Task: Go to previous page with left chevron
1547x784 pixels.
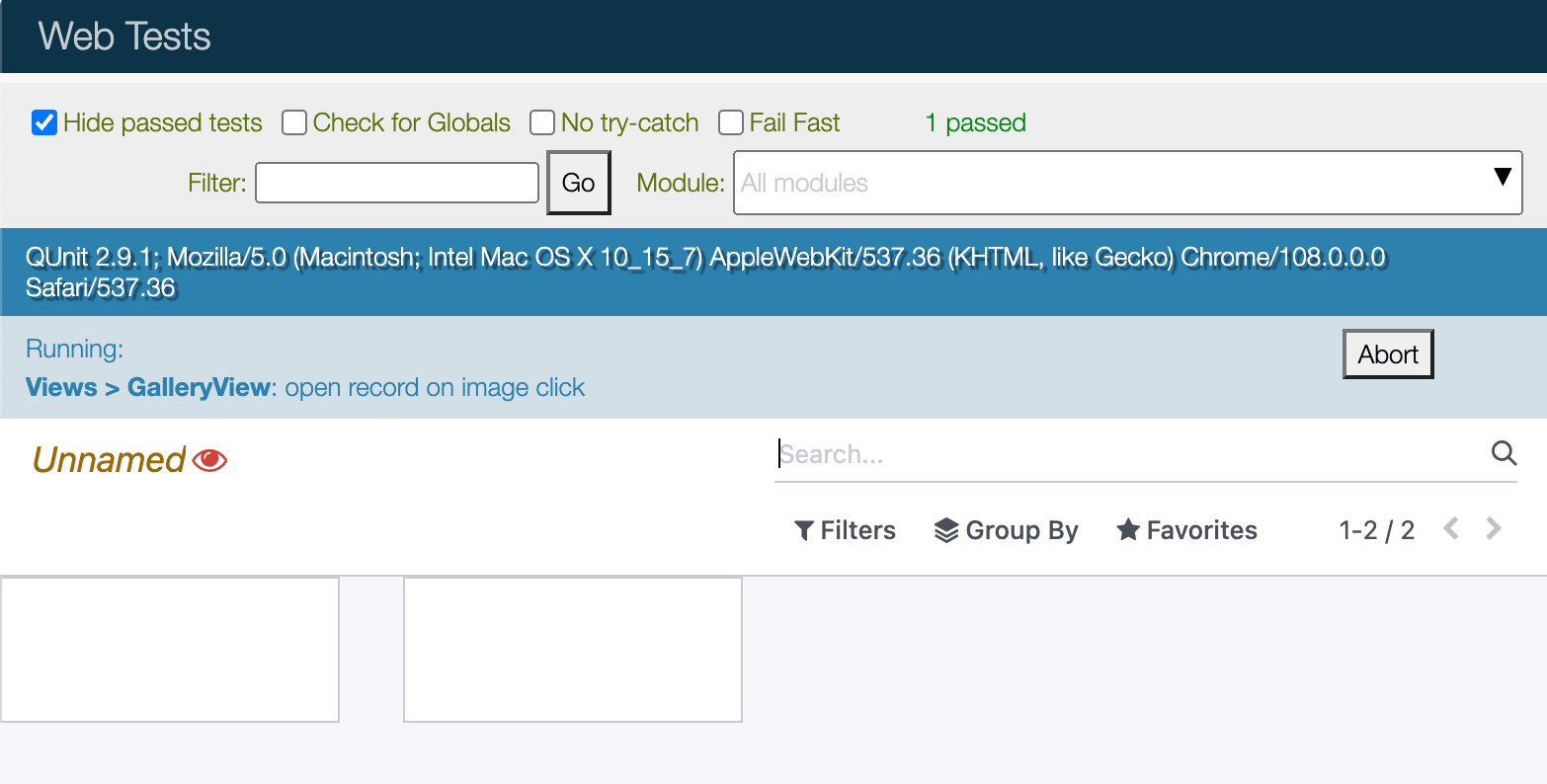Action: click(1450, 529)
